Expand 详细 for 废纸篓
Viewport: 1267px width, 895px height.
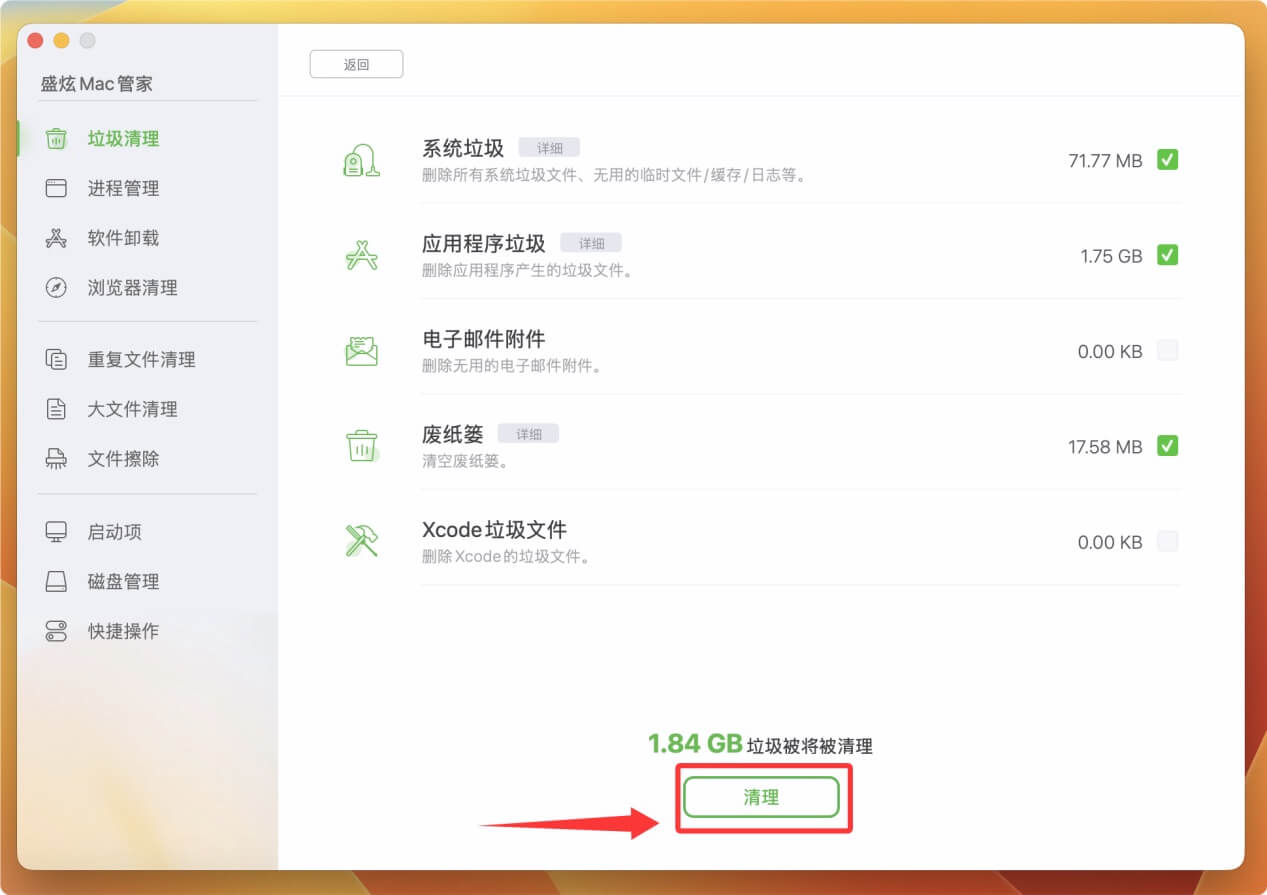(528, 433)
